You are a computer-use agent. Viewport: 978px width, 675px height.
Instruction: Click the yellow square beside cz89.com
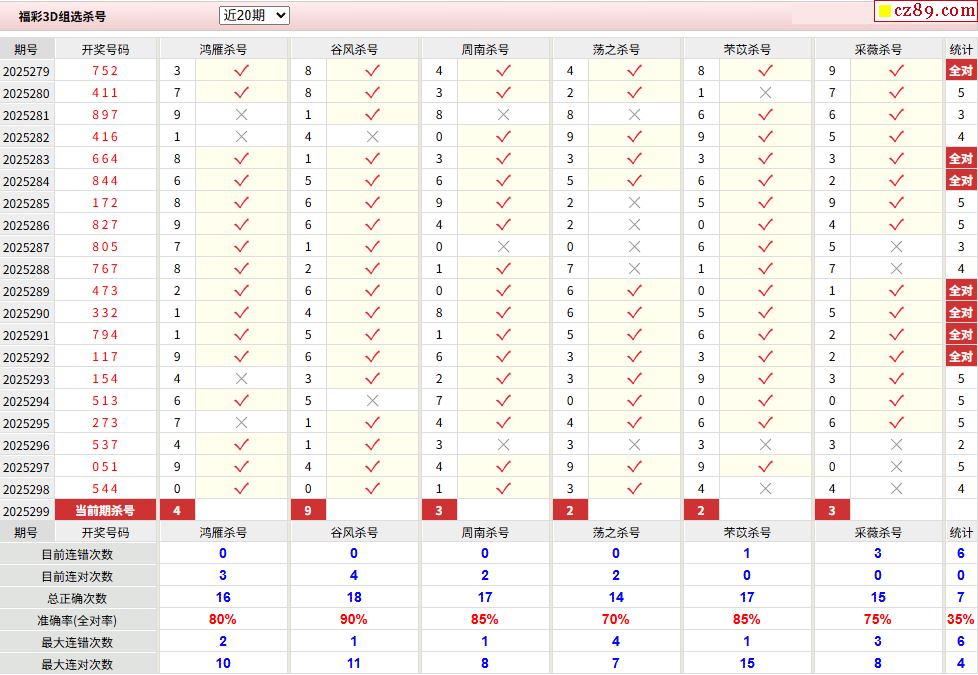(884, 12)
